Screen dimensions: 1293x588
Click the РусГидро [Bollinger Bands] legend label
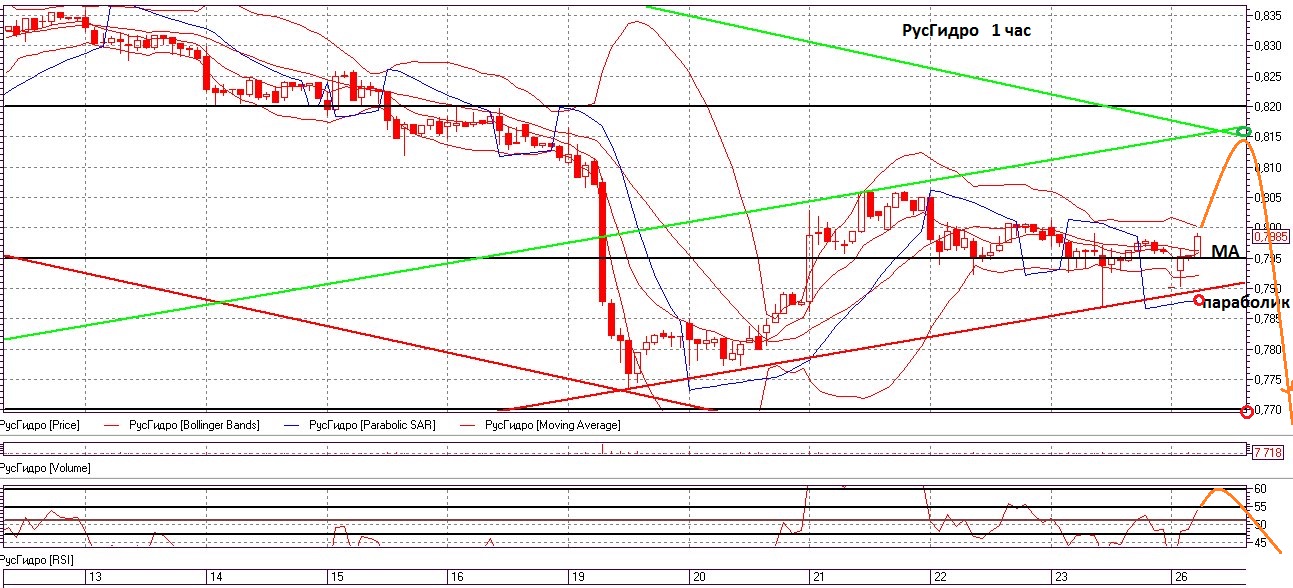pos(195,425)
